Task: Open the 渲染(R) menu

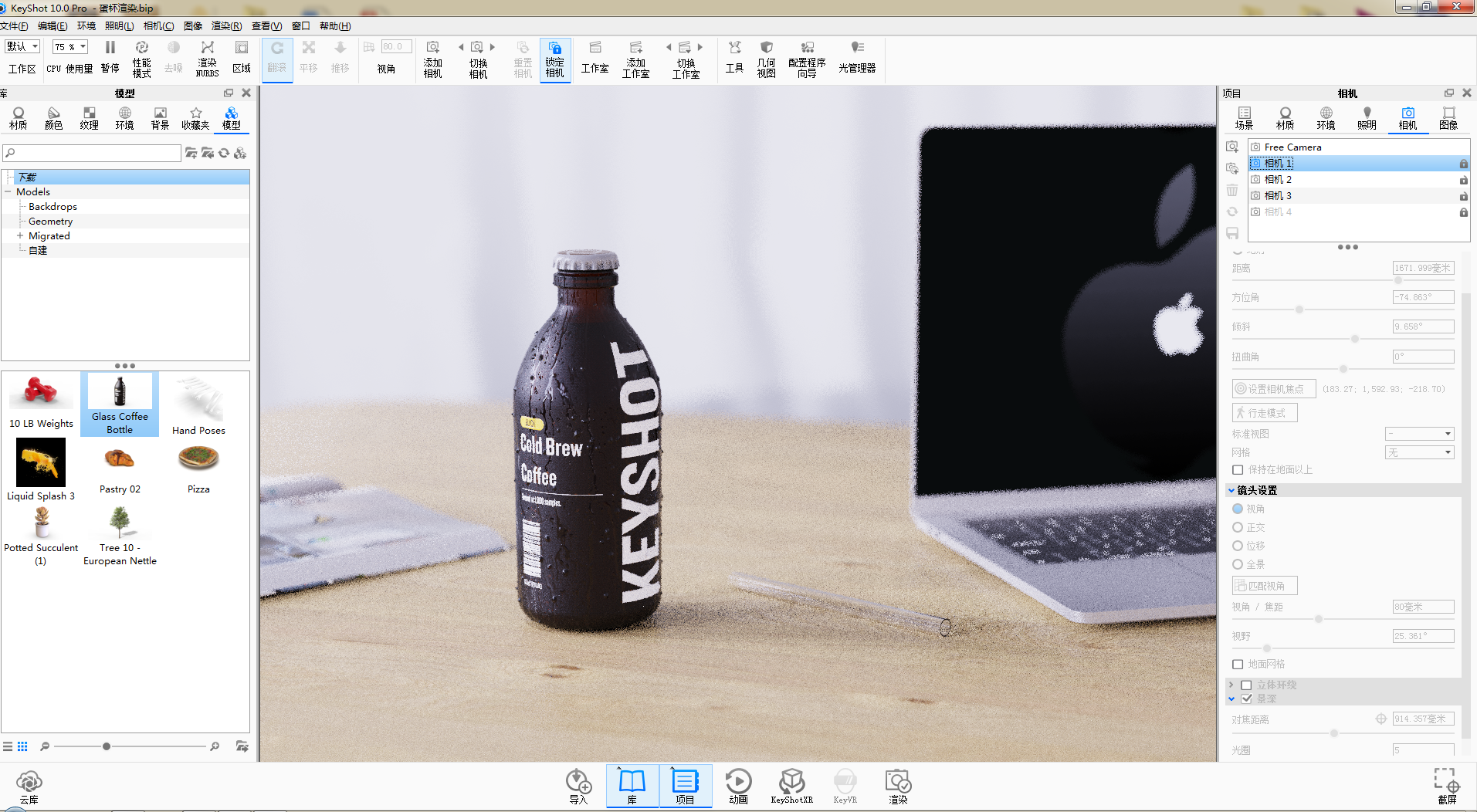Action: [226, 25]
